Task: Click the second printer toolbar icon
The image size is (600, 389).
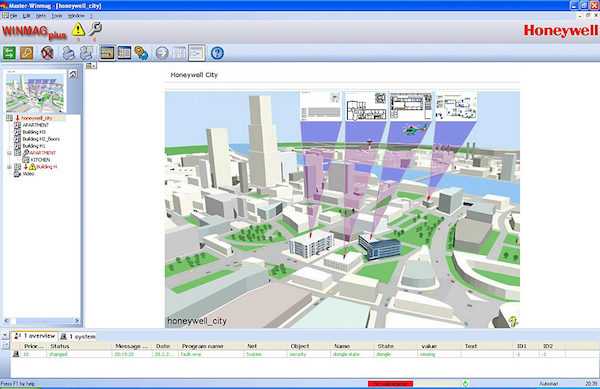Action: (x=86, y=53)
